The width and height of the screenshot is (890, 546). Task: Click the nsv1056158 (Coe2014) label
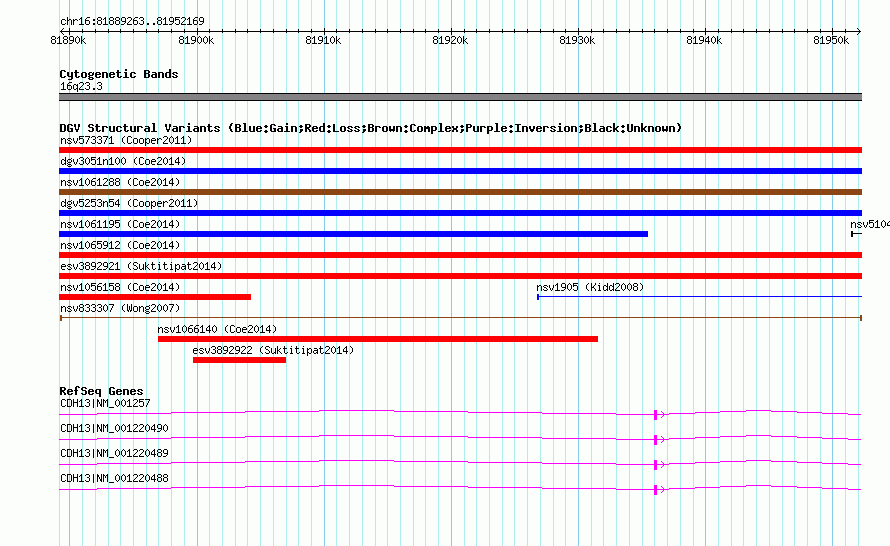tap(120, 287)
